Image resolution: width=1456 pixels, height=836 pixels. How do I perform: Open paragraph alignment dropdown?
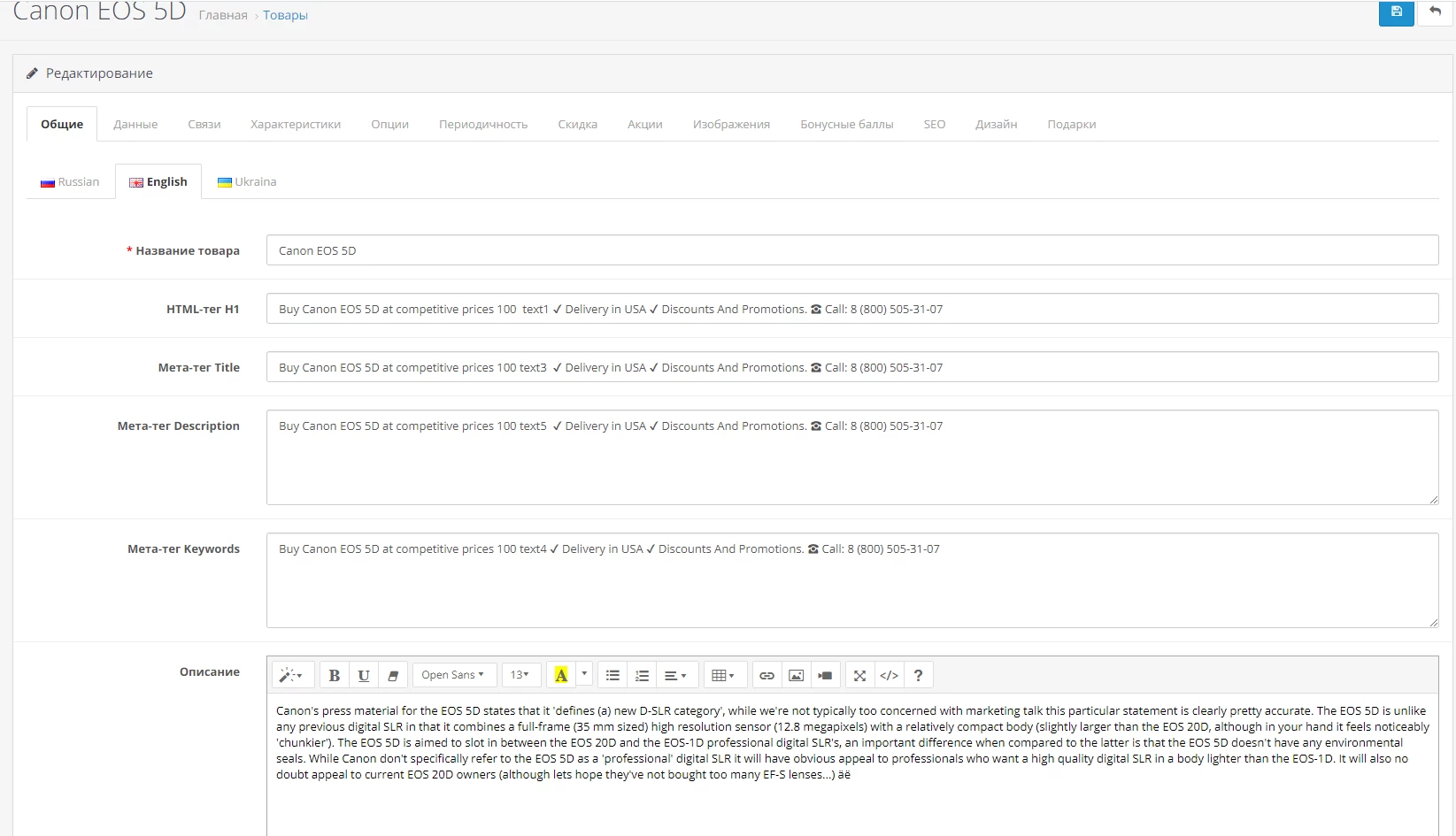coord(676,675)
